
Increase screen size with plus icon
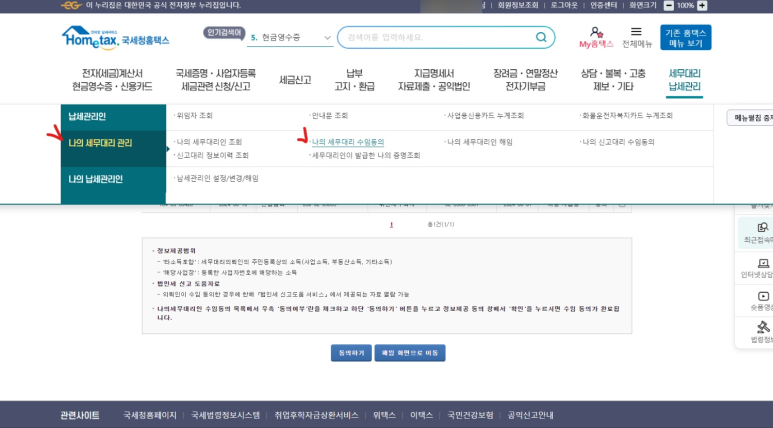702,5
